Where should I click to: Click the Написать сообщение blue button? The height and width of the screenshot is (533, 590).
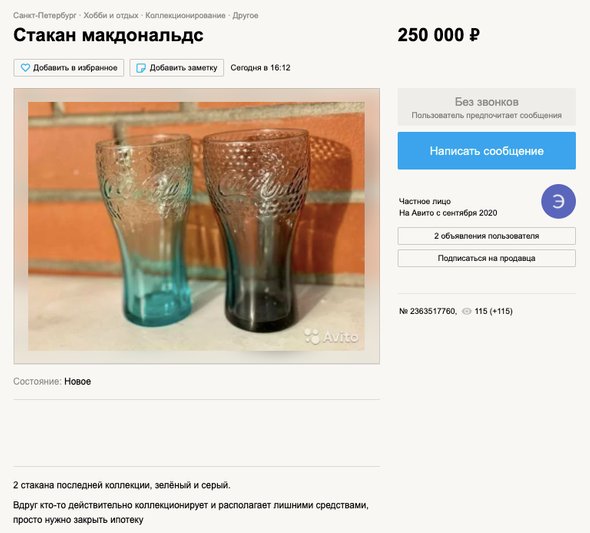[487, 151]
